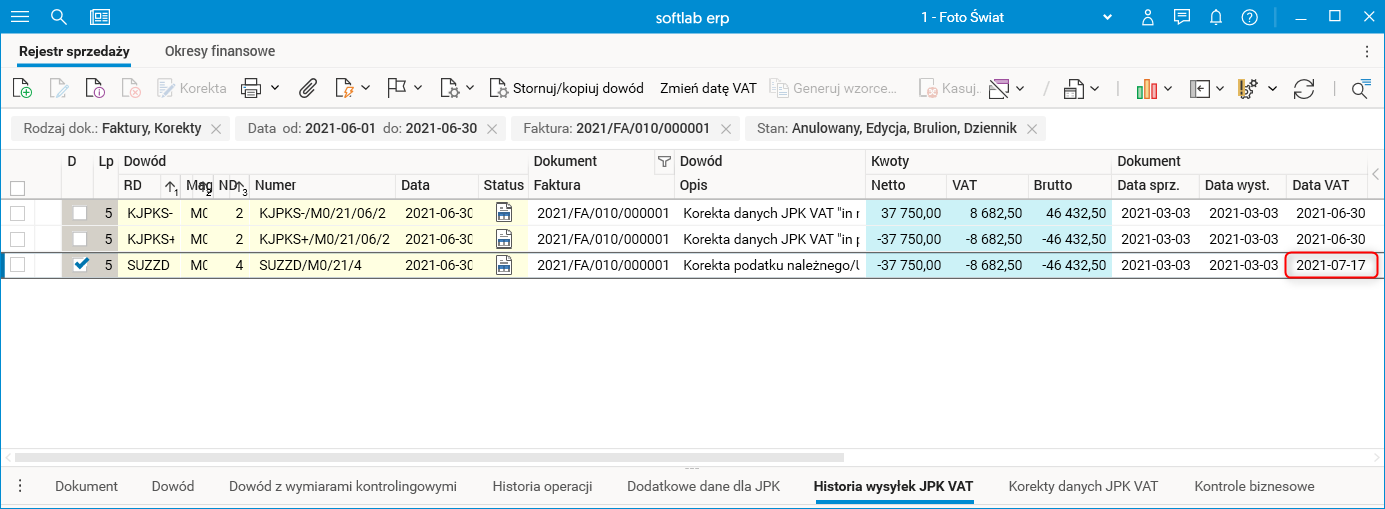Click the chat messages icon in title bar
This screenshot has height=509, width=1385.
point(1182,17)
